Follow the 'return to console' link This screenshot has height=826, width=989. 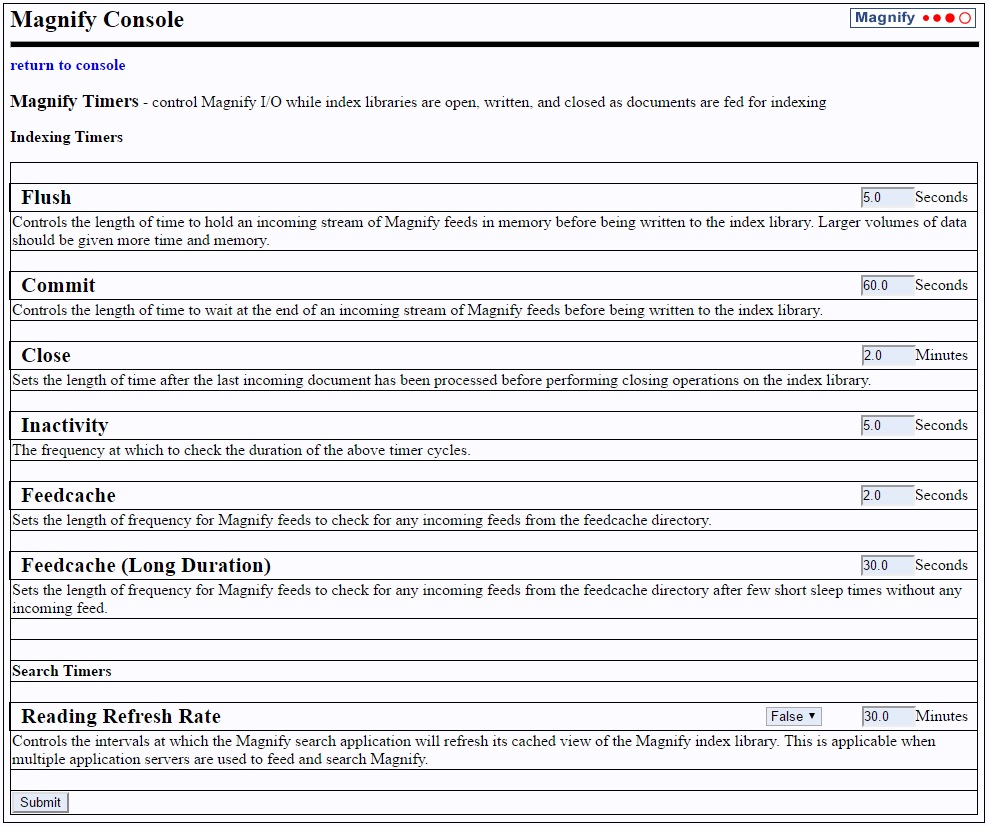[67, 65]
